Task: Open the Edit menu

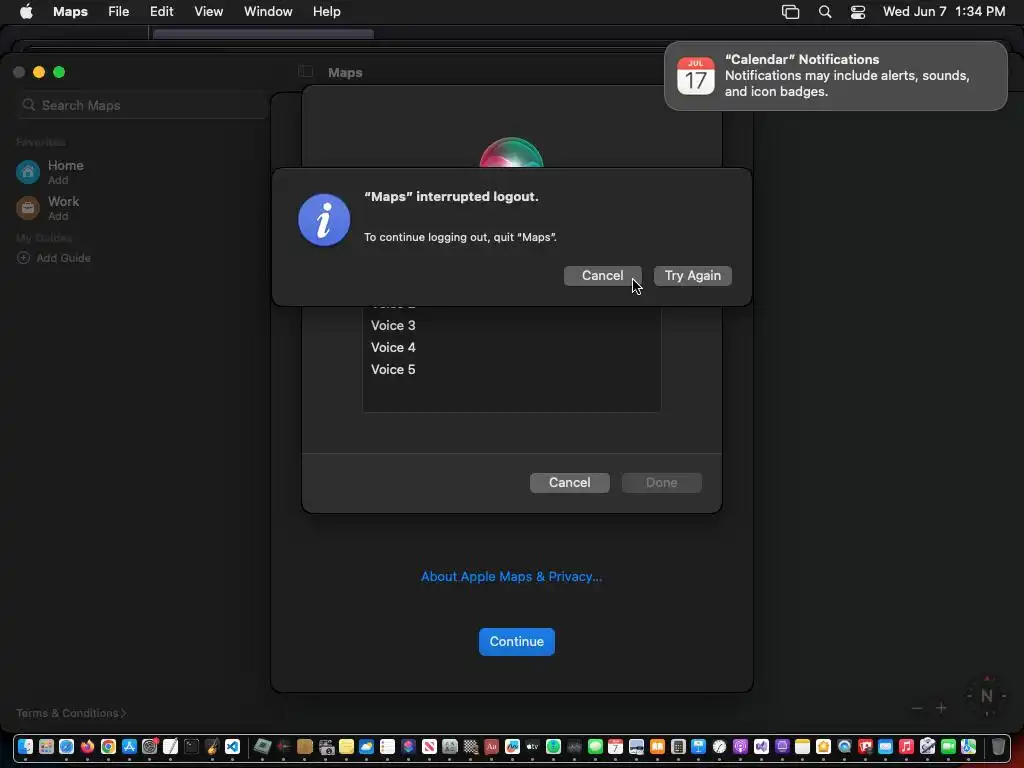Action: pyautogui.click(x=161, y=12)
